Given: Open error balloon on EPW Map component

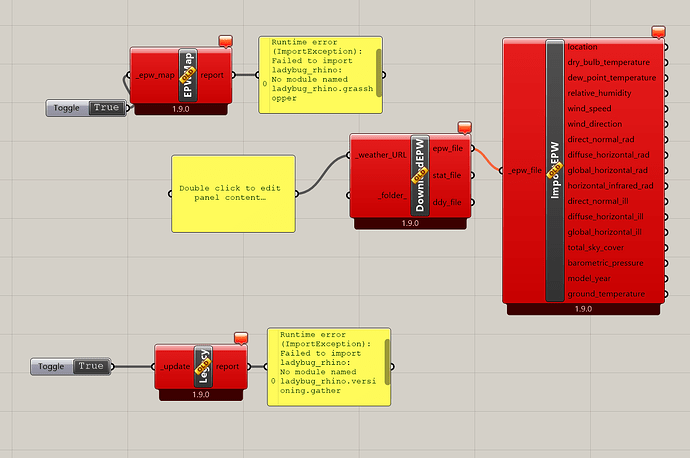Looking at the screenshot, I should point(225,39).
